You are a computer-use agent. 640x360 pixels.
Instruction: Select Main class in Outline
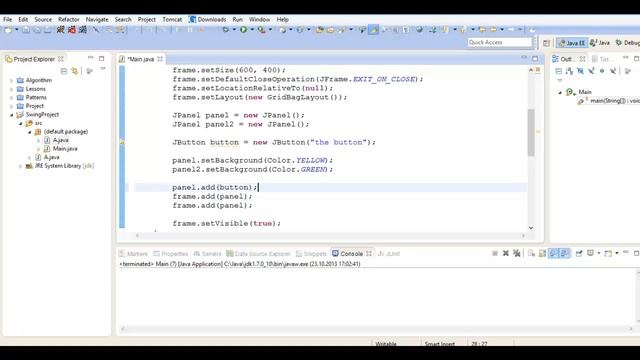579,92
